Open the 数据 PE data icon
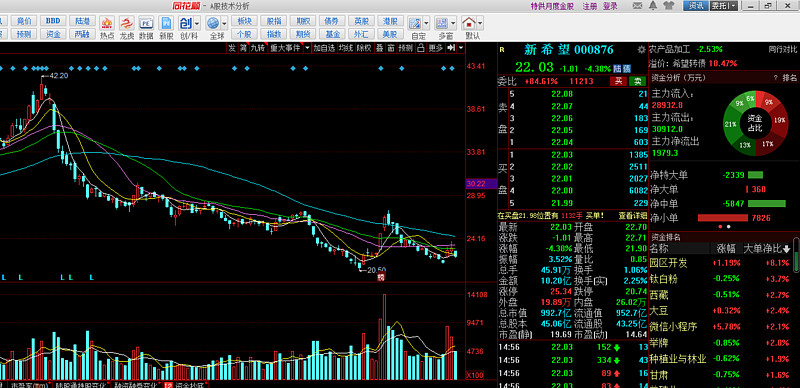 pyautogui.click(x=146, y=23)
